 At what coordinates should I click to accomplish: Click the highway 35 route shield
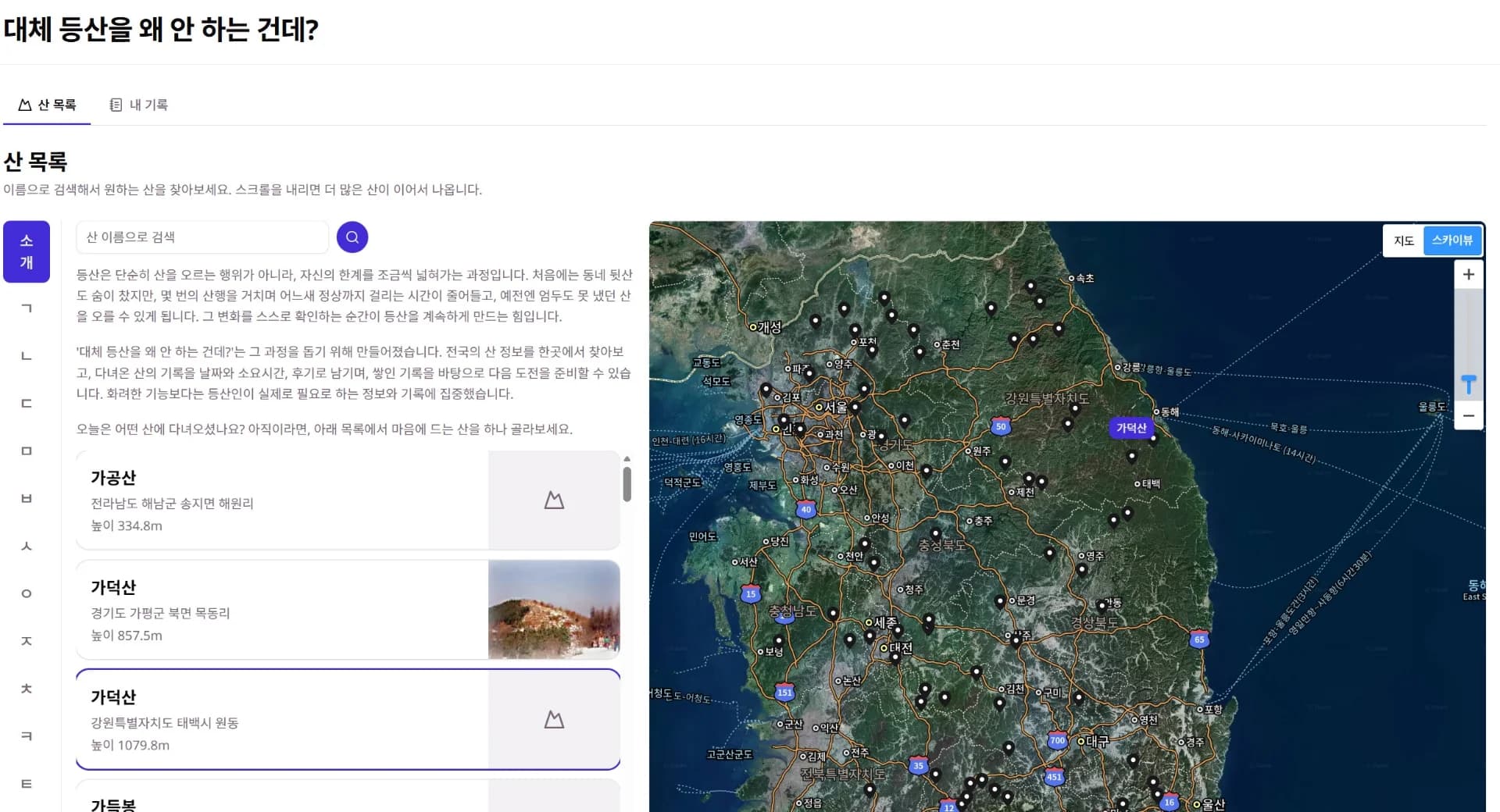click(x=919, y=765)
